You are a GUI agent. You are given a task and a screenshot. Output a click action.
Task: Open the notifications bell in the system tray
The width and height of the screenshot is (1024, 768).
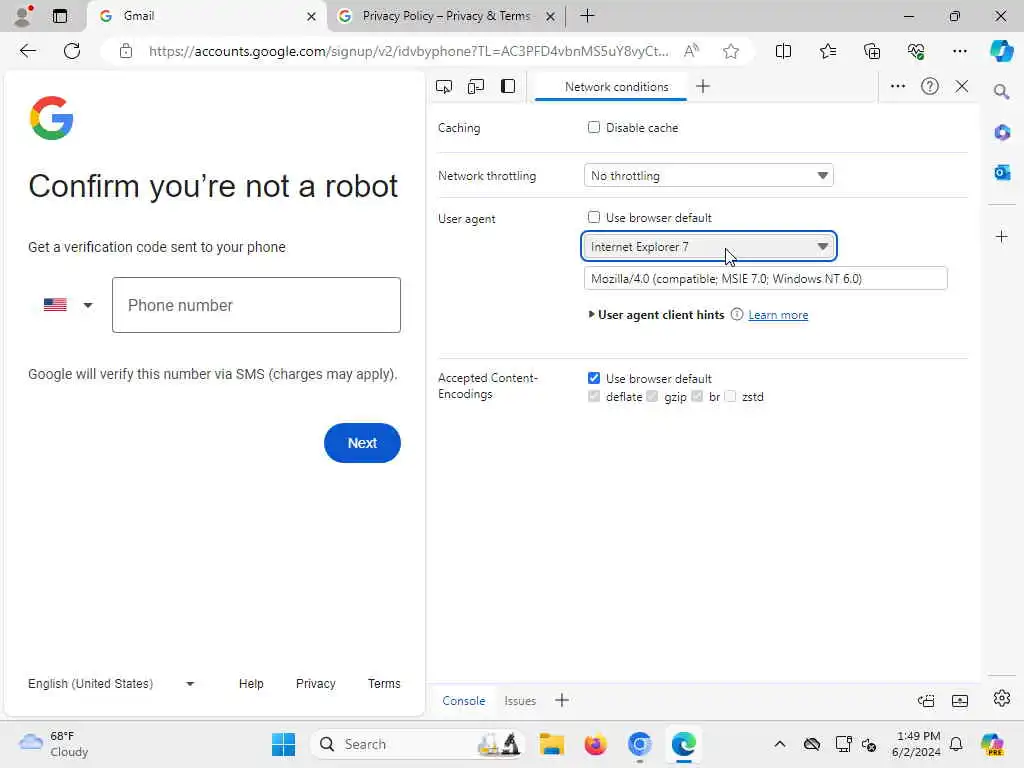(x=955, y=744)
